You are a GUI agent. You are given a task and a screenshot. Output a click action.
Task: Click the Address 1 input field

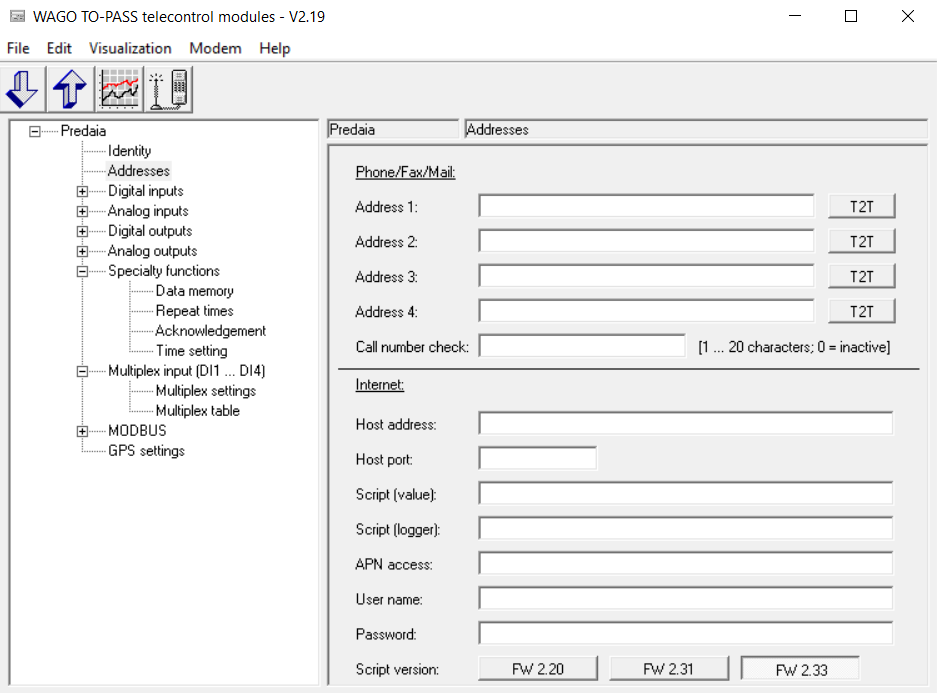tap(646, 207)
